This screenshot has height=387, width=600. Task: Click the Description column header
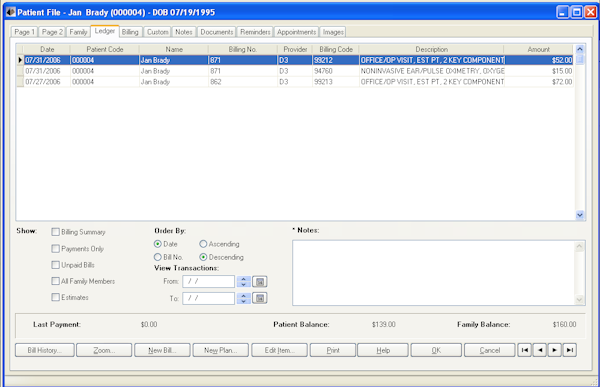click(432, 49)
